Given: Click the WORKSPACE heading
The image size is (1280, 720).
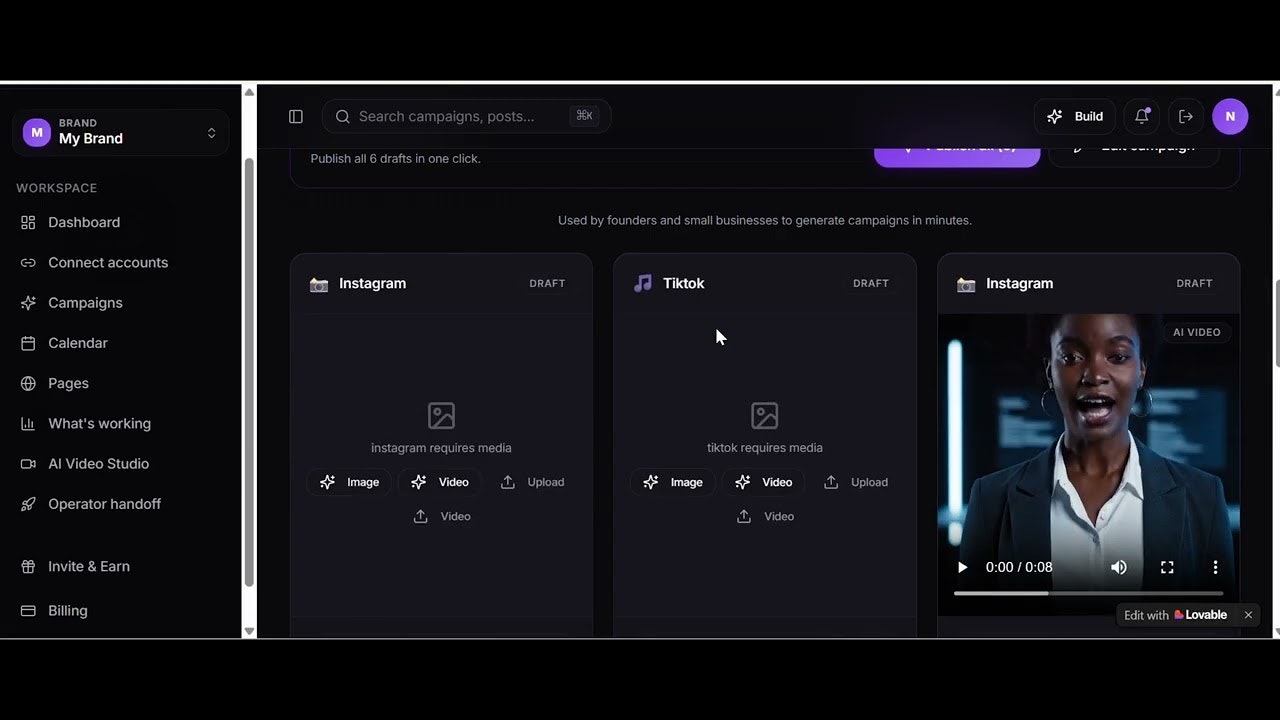Looking at the screenshot, I should point(56,188).
